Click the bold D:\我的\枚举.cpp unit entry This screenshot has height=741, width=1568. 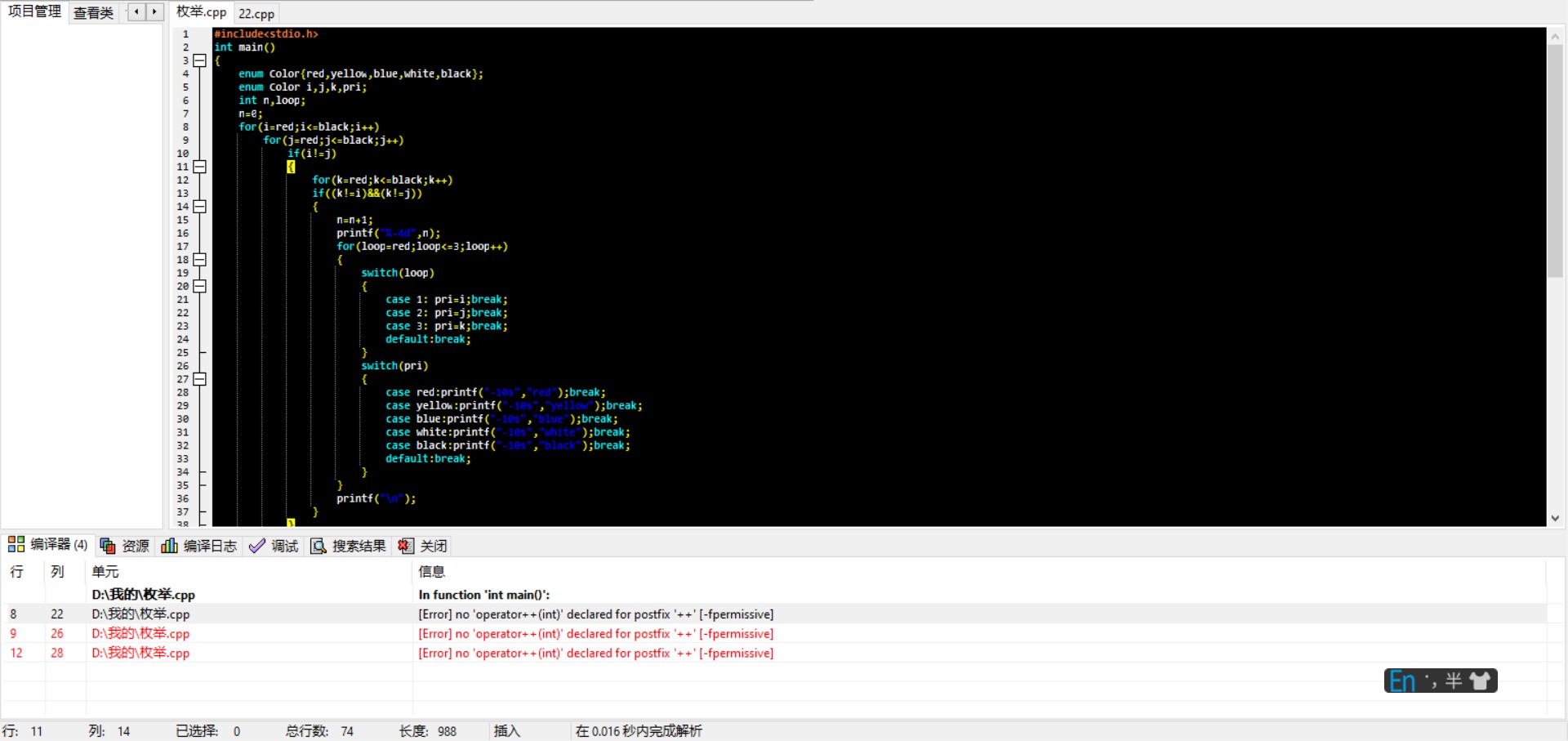tap(143, 595)
